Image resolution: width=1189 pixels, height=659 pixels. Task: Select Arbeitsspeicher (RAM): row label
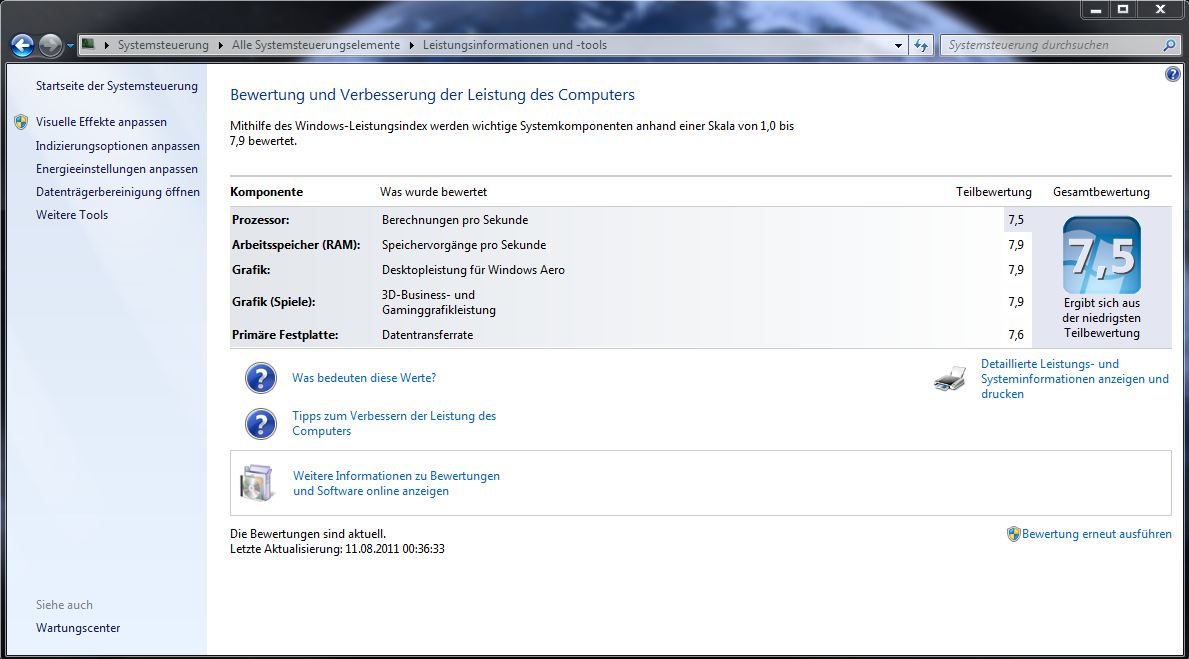(296, 245)
